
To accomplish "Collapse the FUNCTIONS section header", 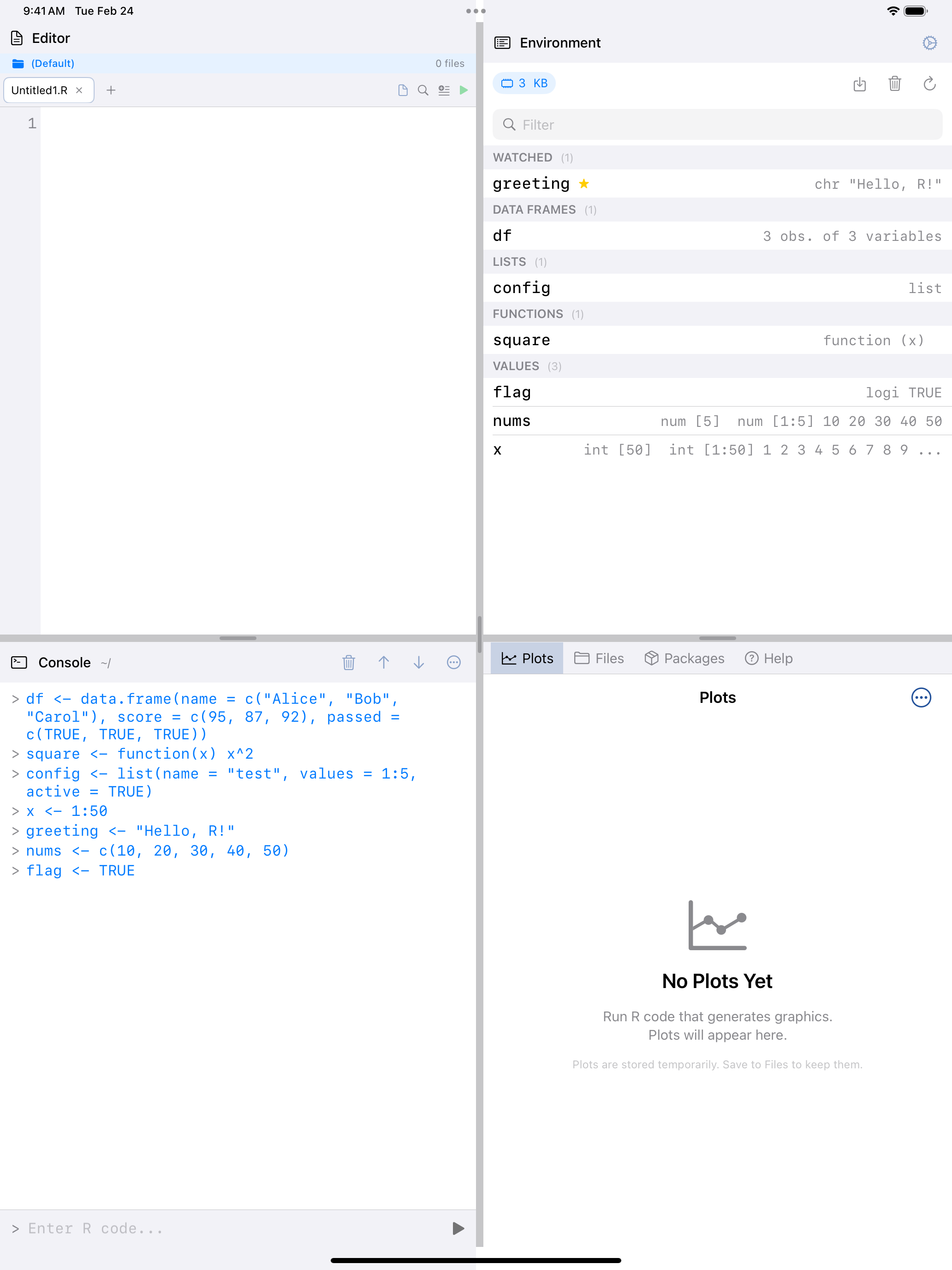I will [527, 313].
